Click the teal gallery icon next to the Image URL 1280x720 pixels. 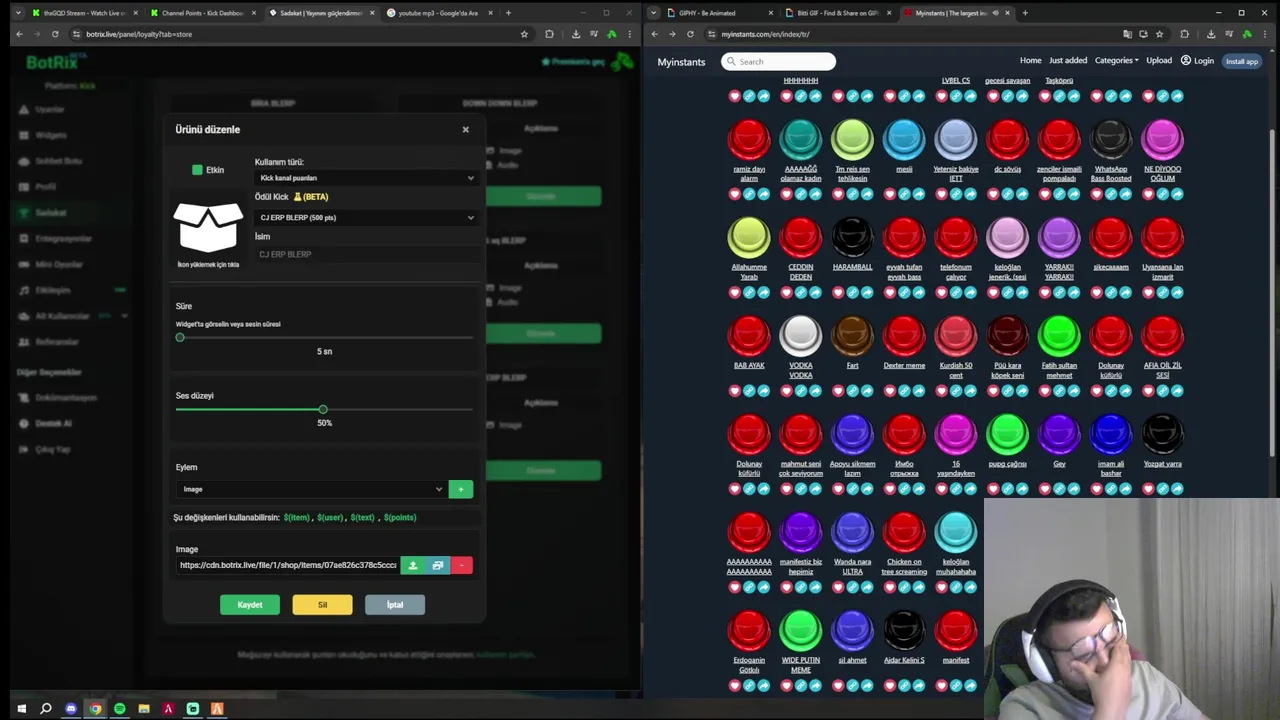[x=437, y=566]
